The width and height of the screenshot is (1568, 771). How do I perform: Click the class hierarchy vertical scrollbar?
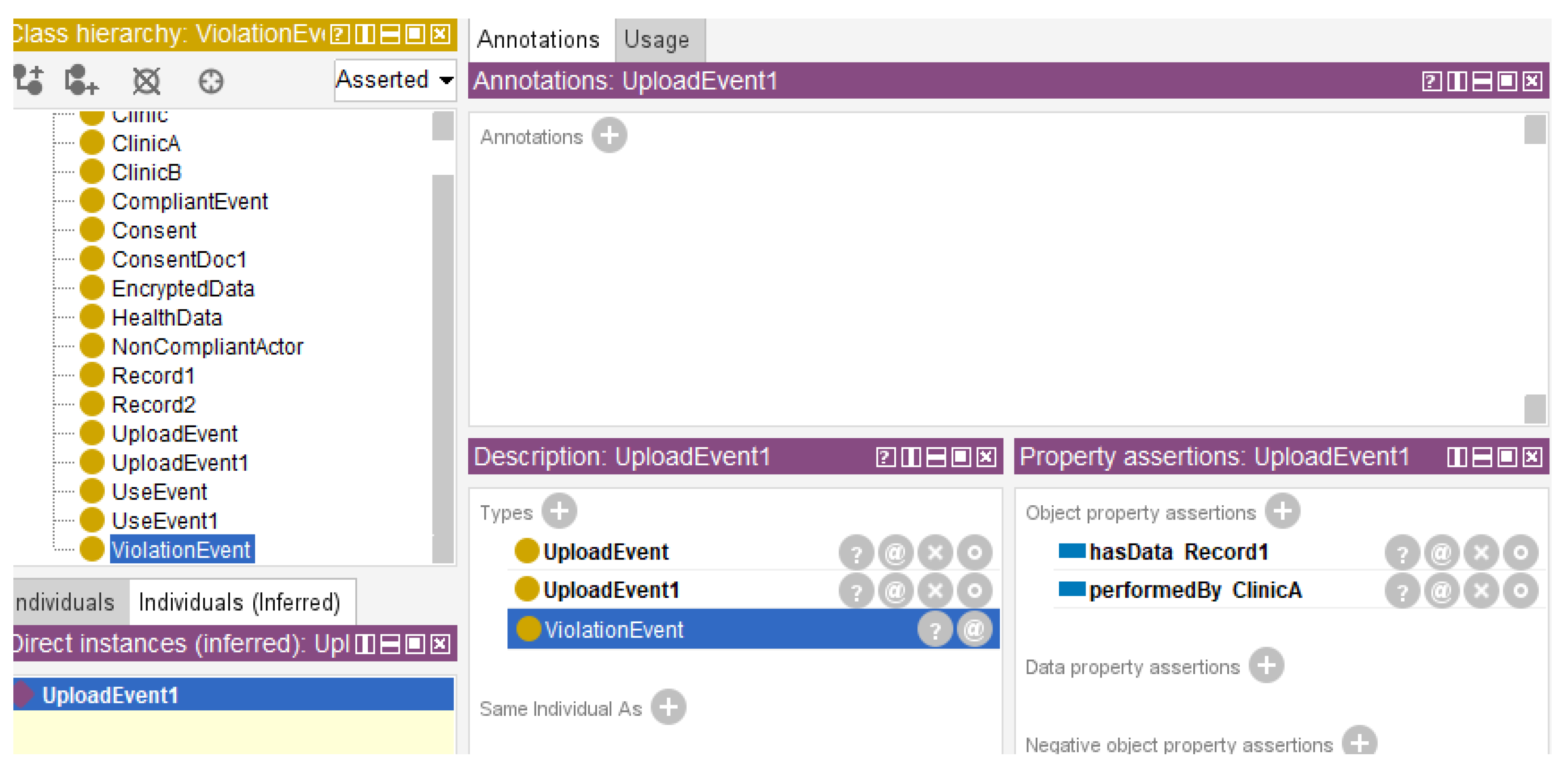[442, 365]
